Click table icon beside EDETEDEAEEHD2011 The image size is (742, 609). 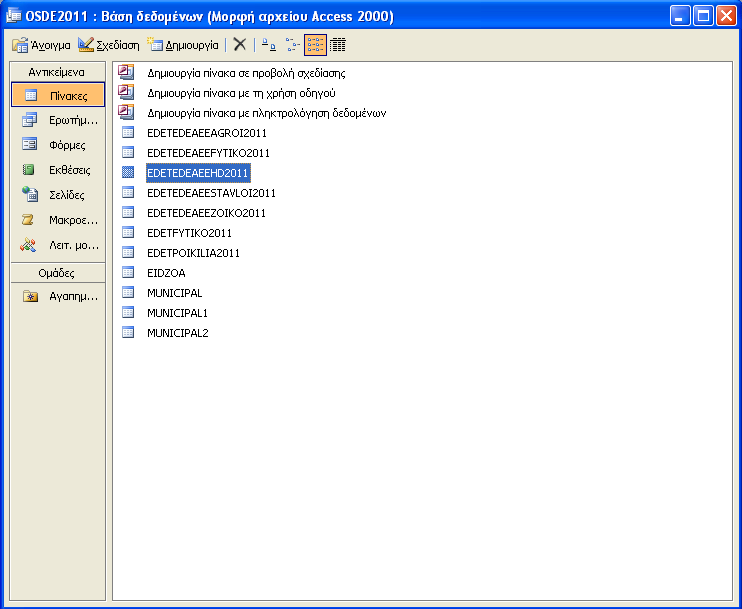click(128, 172)
